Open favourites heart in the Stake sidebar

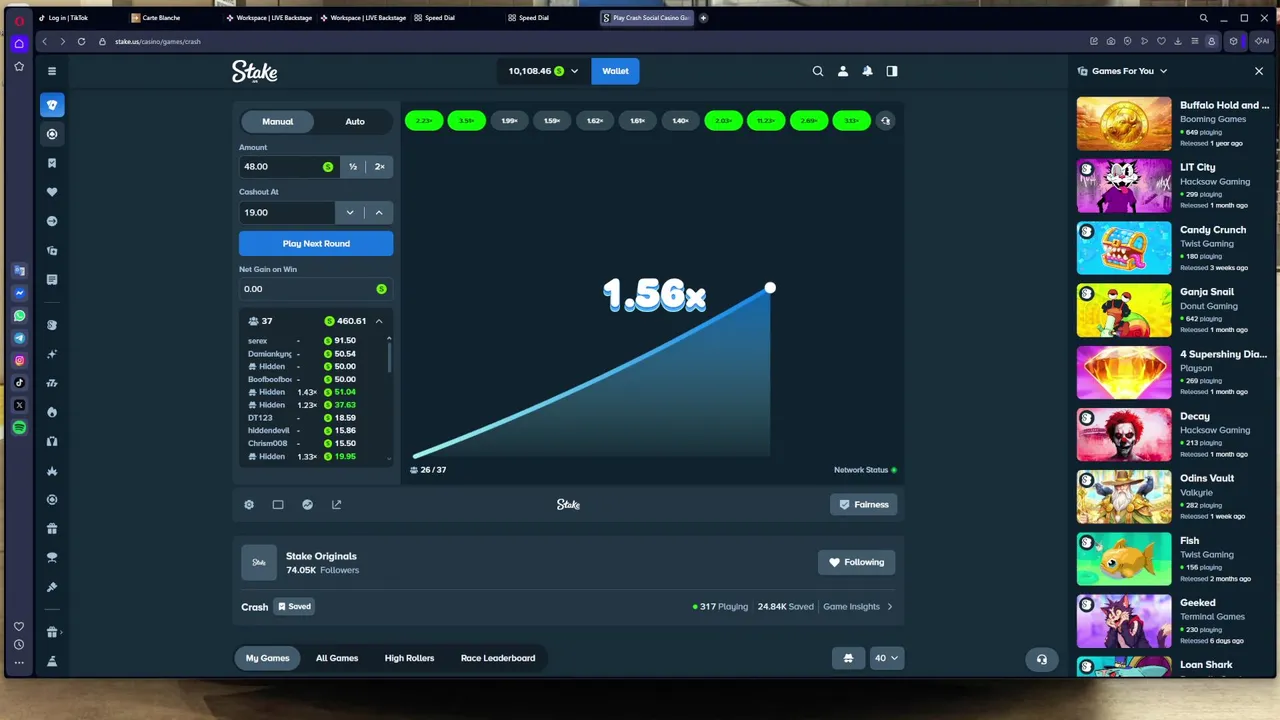(52, 192)
